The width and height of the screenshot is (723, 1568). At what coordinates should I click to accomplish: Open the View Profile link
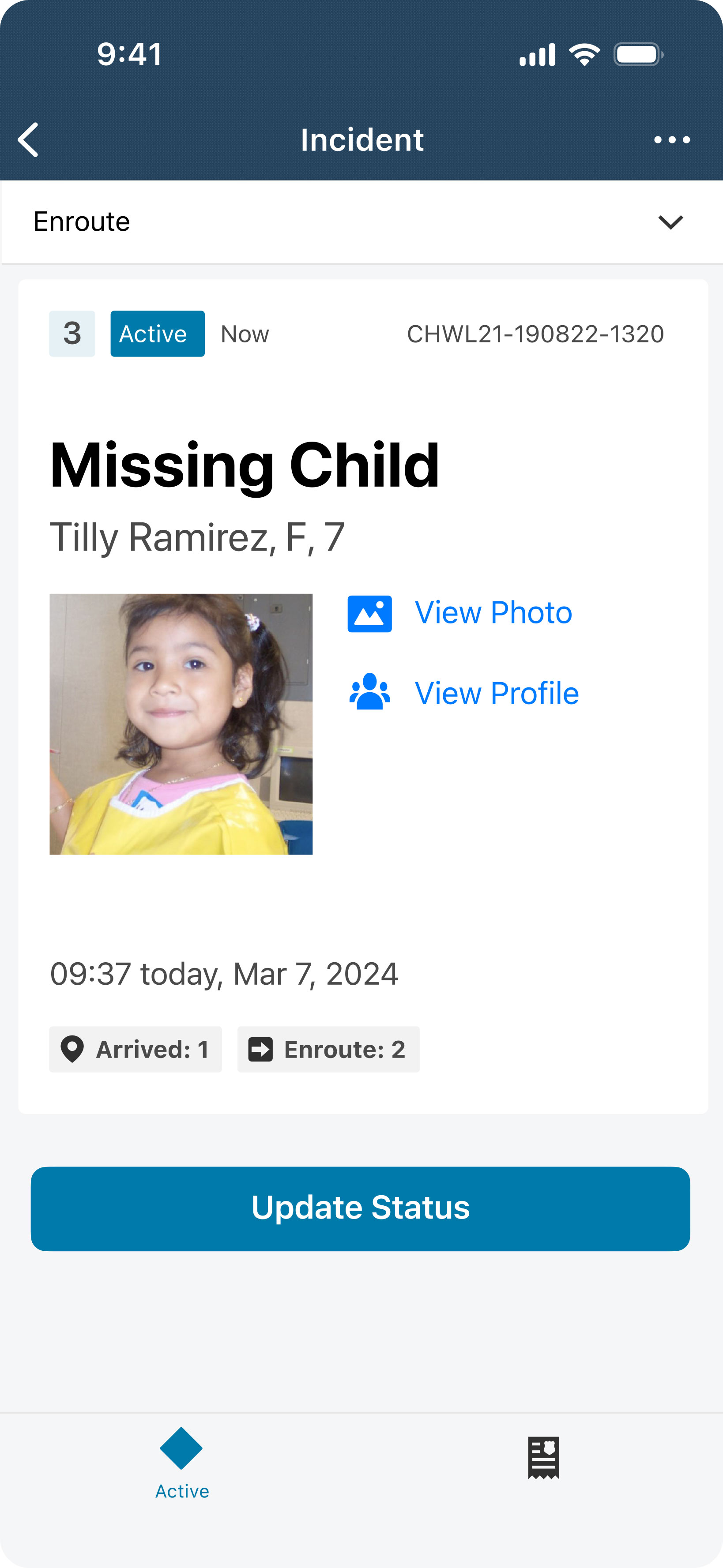[497, 693]
